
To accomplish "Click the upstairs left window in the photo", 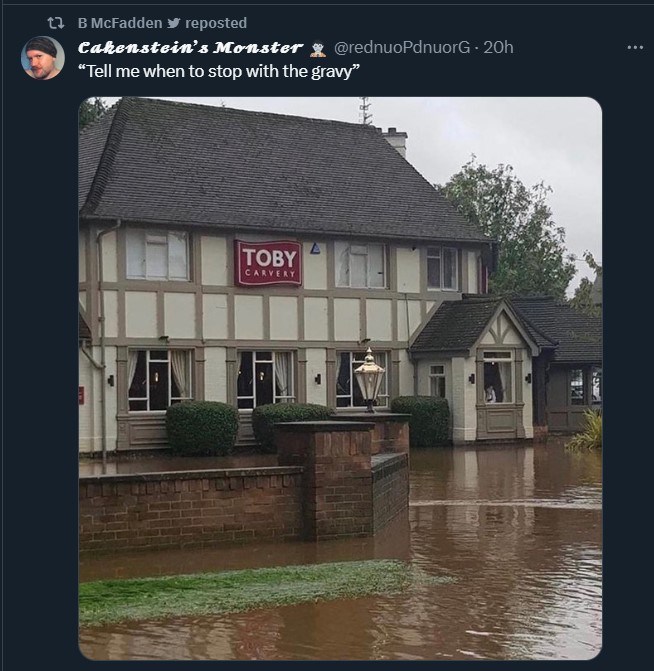I will (157, 255).
